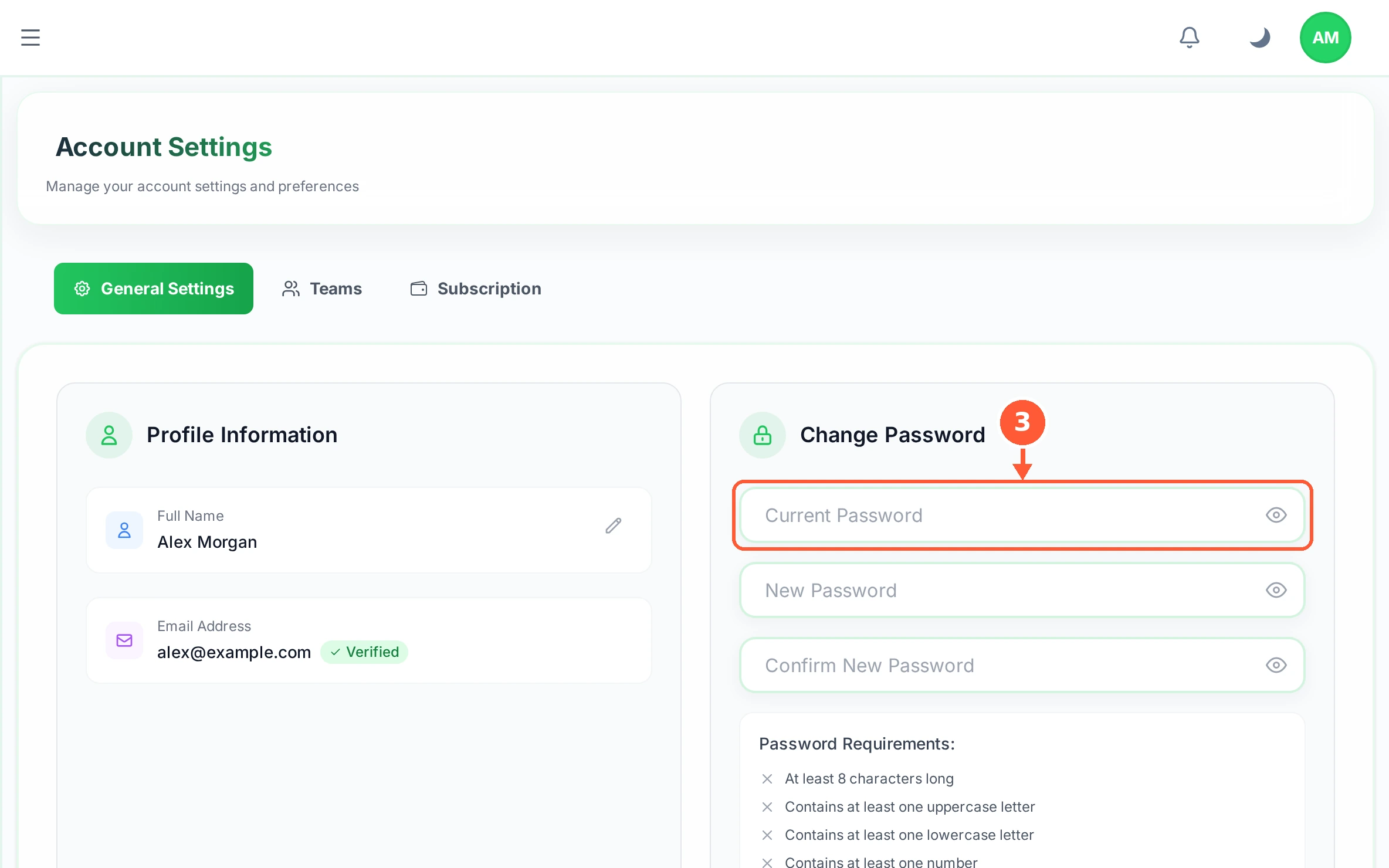Click the Change Password heading

(x=893, y=435)
